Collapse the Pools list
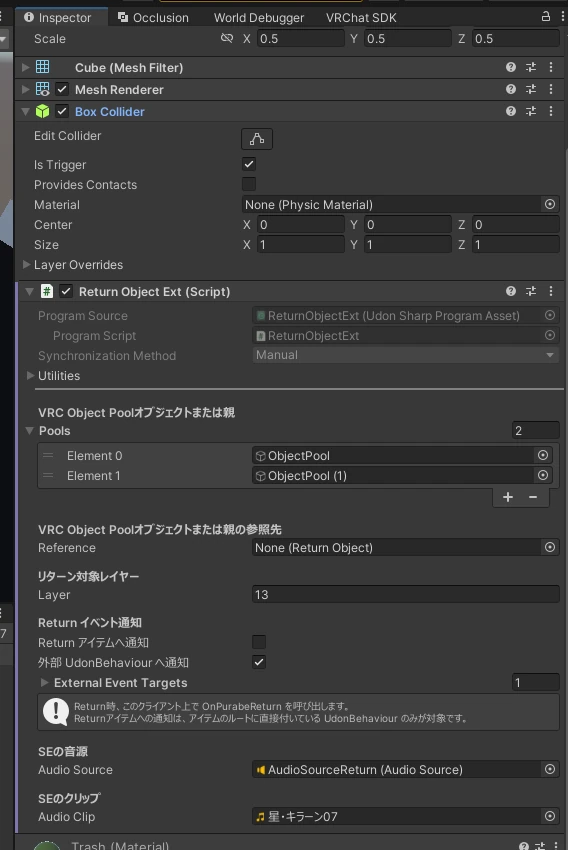This screenshot has height=850, width=568. (x=29, y=431)
